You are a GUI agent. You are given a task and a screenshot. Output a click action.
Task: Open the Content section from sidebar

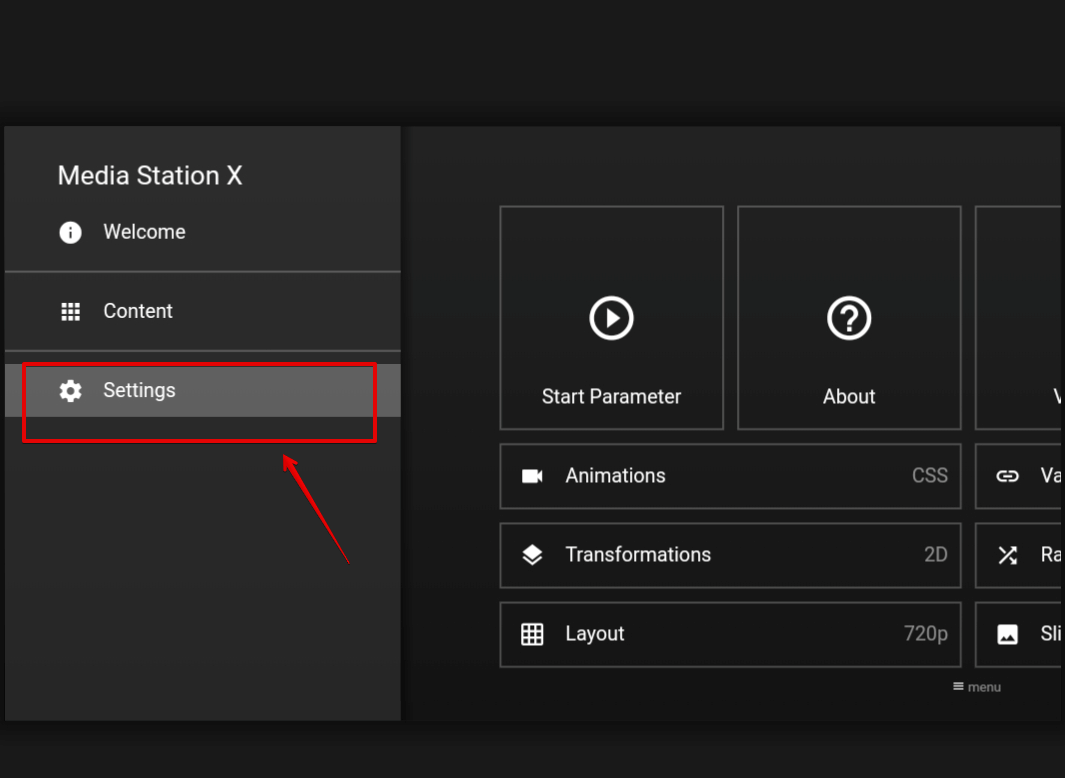[137, 311]
